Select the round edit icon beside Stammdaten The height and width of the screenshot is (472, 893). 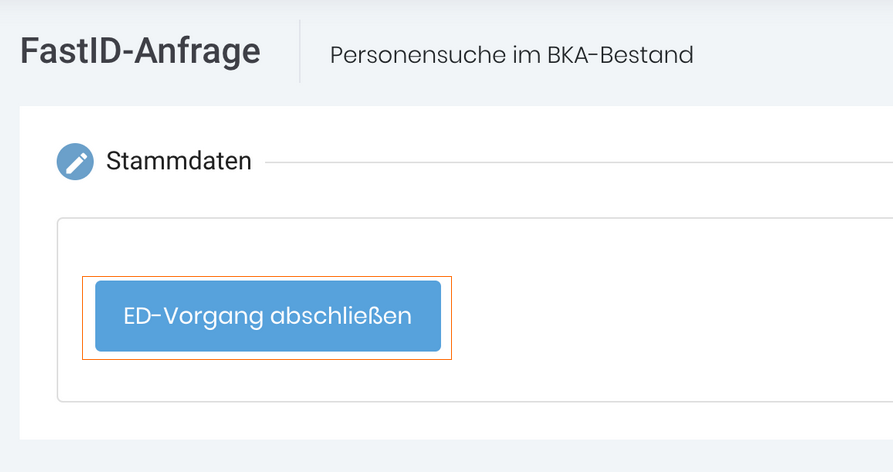[x=75, y=162]
